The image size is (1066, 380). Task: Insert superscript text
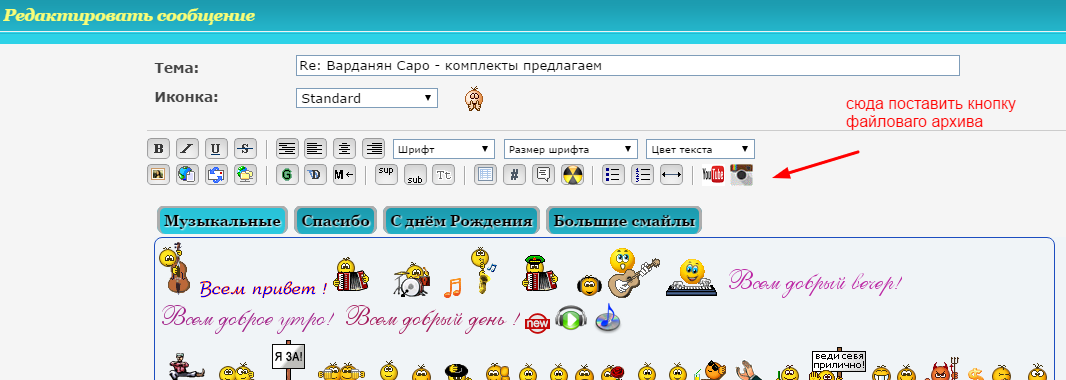pyautogui.click(x=386, y=175)
